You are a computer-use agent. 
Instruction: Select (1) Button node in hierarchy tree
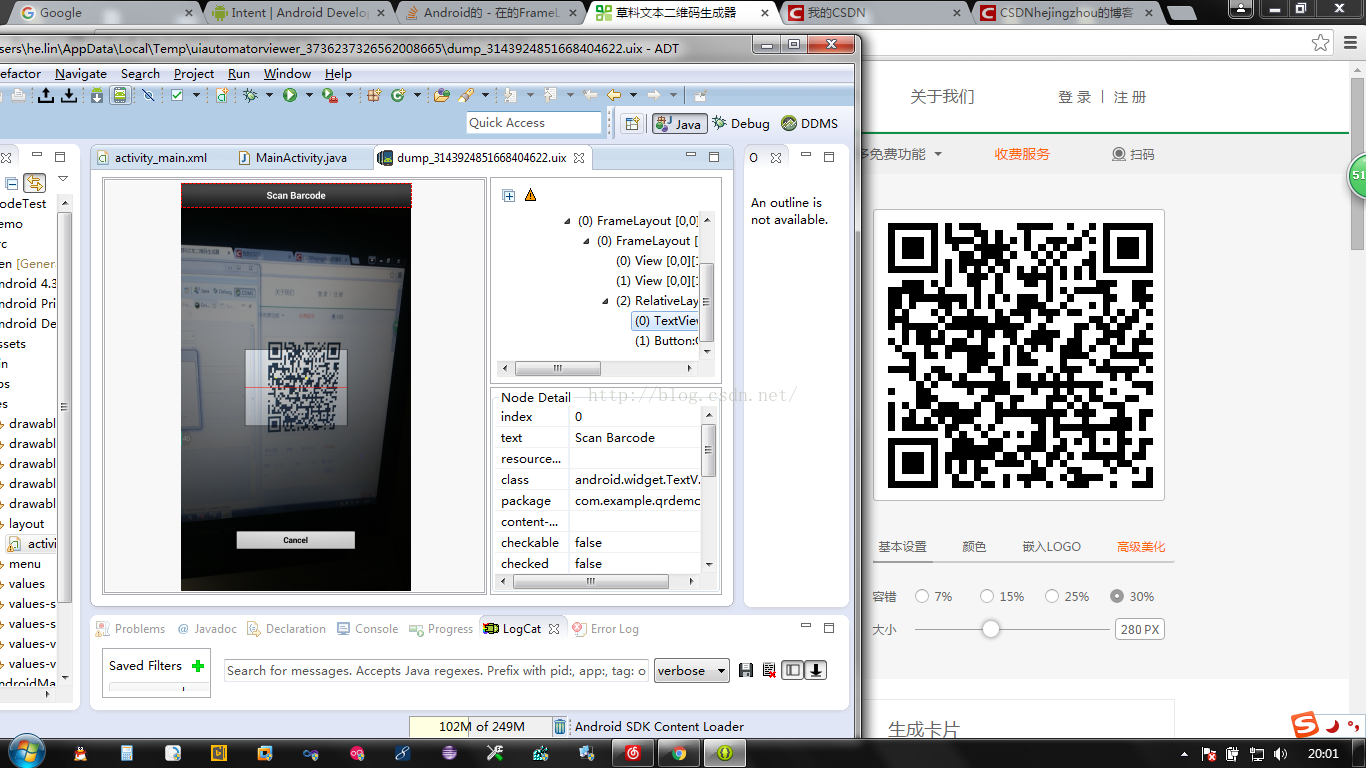(666, 341)
